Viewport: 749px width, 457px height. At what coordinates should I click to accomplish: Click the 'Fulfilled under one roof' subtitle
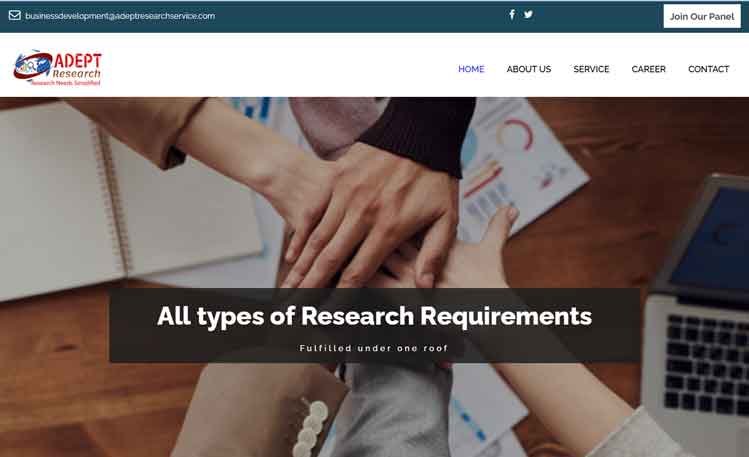tap(374, 348)
